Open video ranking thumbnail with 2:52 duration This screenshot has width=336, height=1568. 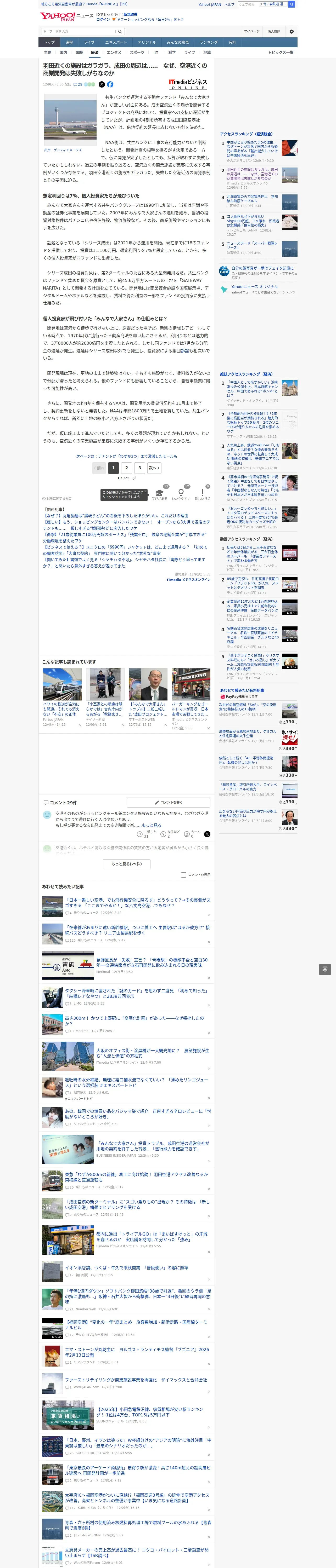click(x=289, y=553)
